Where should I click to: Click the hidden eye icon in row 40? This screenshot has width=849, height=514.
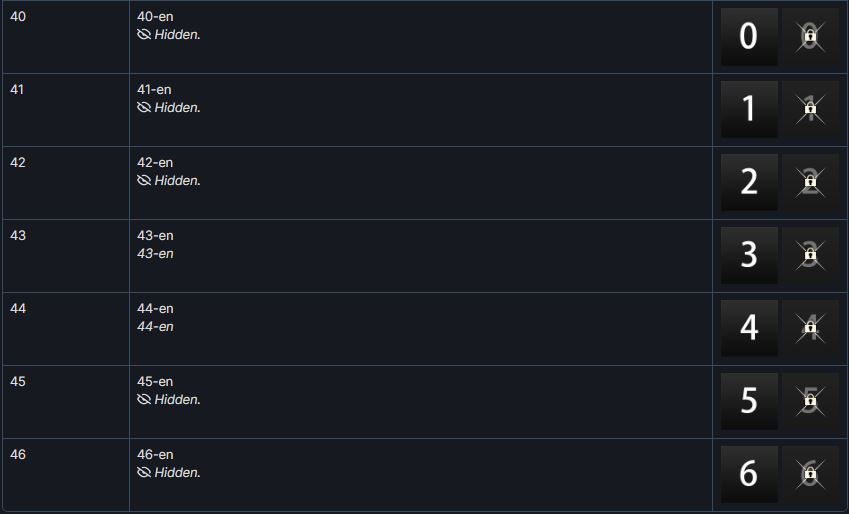[143, 35]
